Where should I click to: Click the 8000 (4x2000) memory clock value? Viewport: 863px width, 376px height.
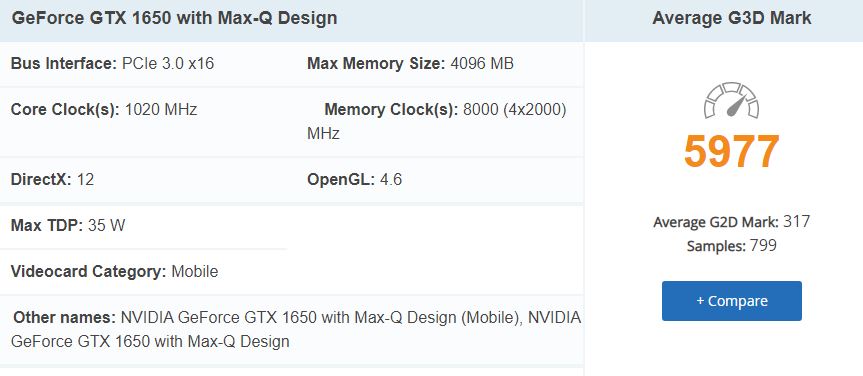click(x=515, y=110)
